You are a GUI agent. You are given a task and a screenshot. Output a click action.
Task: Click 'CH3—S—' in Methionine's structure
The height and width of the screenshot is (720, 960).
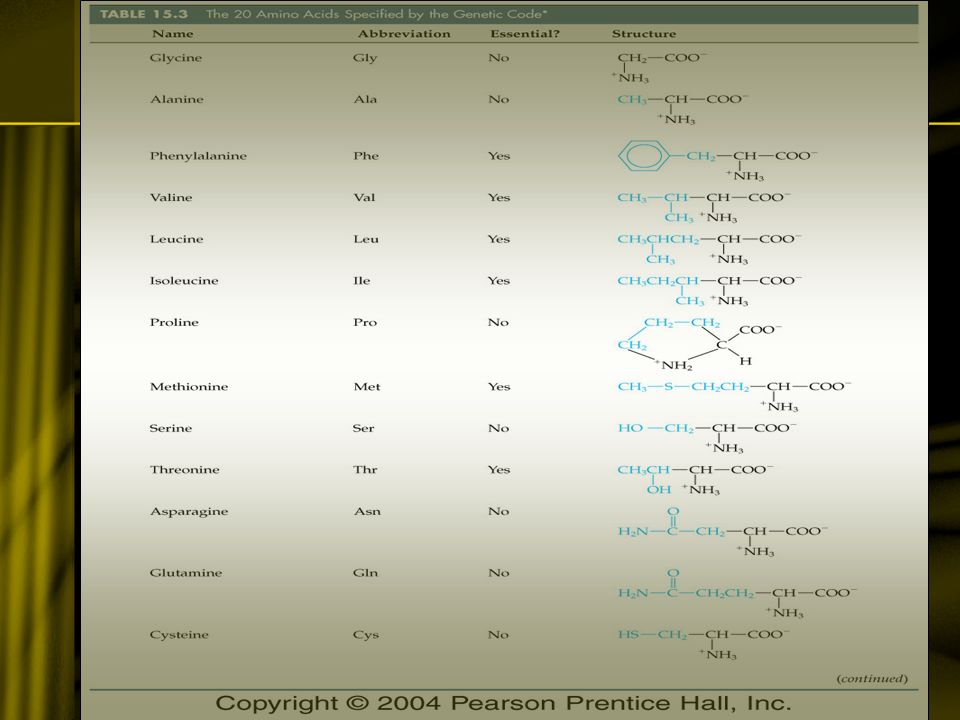click(x=653, y=387)
